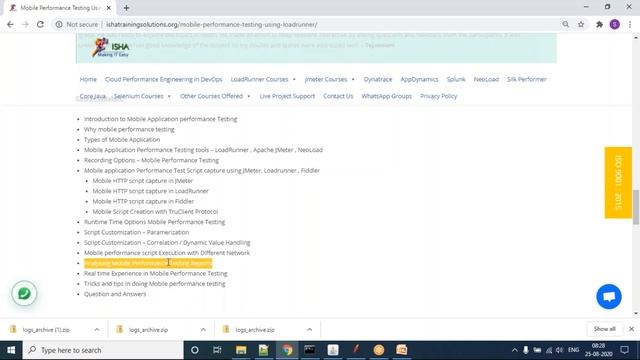The image size is (640, 360).
Task: Click 'Mobile HTTP script capture in JMeter'
Action: coord(143,180)
